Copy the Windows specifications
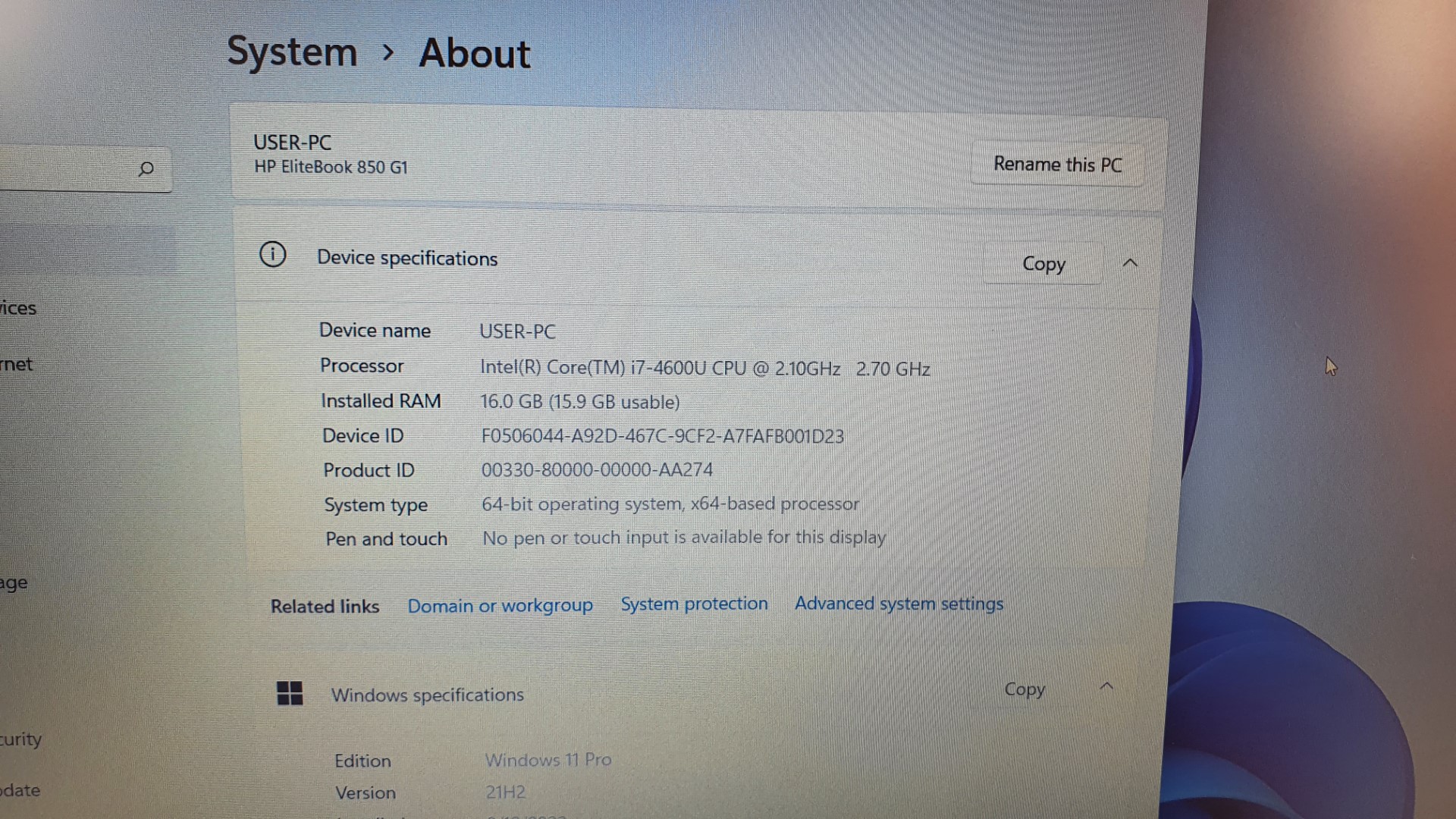 1025,689
